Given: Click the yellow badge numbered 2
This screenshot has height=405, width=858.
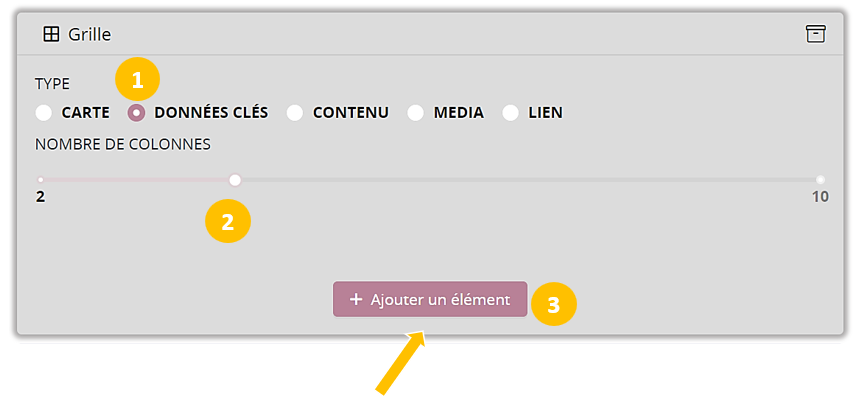Looking at the screenshot, I should 227,221.
